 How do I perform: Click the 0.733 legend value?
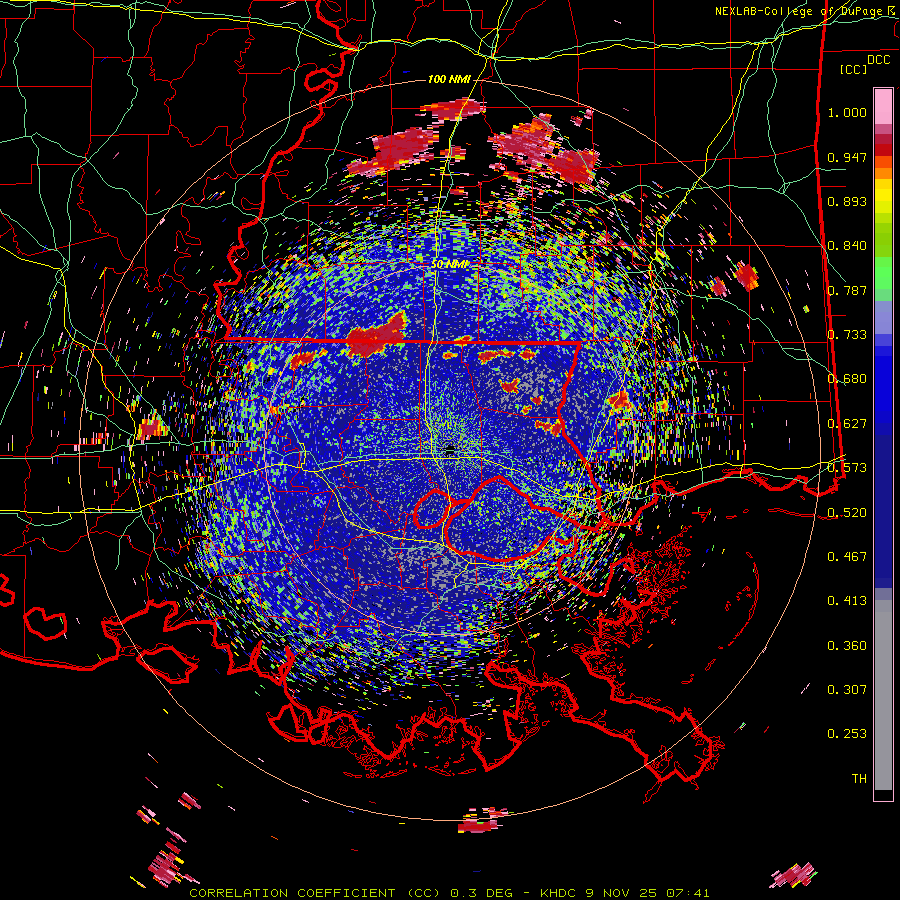847,335
